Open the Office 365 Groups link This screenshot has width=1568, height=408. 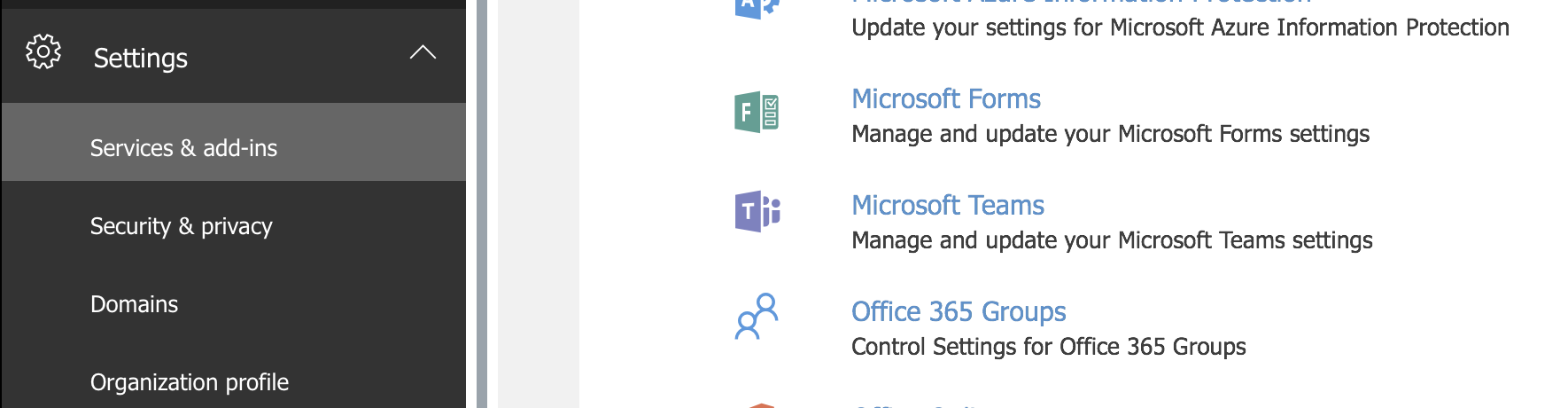tap(959, 311)
